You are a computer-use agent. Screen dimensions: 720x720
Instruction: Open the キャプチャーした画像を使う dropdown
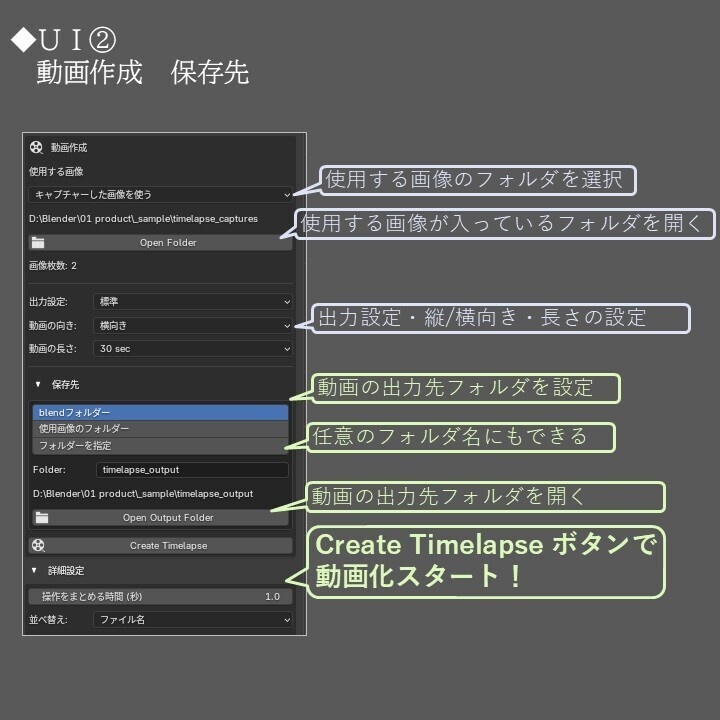coord(160,195)
